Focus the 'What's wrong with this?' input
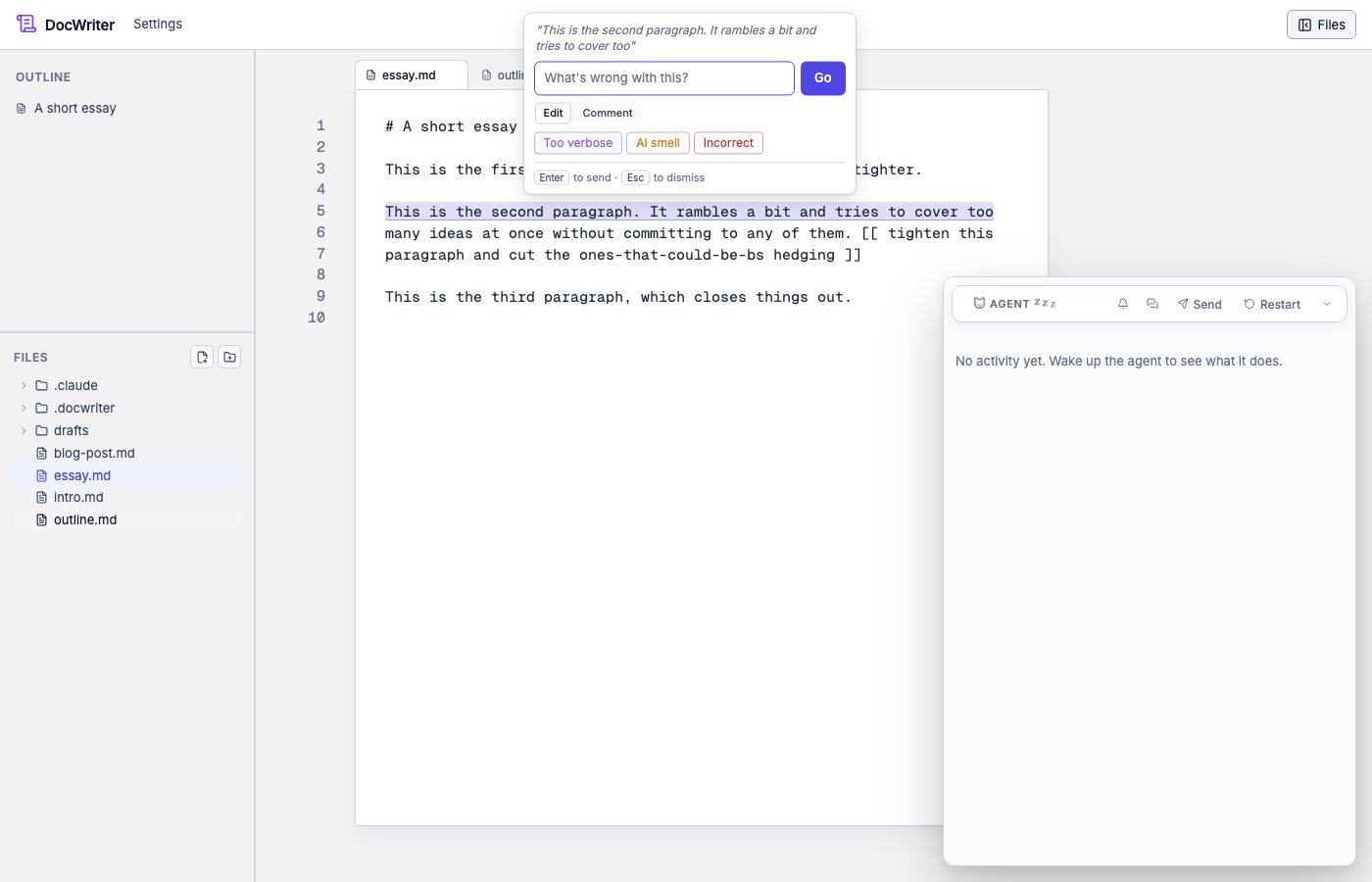 (664, 78)
